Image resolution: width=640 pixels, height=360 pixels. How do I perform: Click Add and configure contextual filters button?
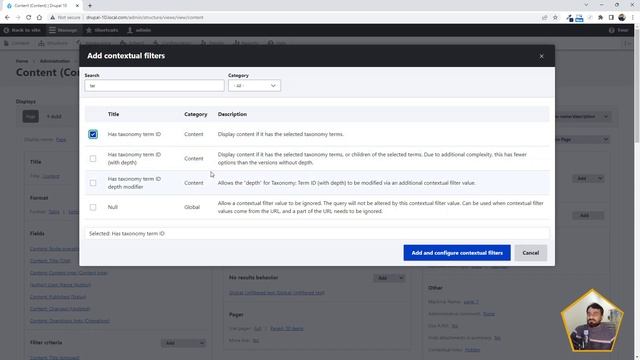[457, 253]
